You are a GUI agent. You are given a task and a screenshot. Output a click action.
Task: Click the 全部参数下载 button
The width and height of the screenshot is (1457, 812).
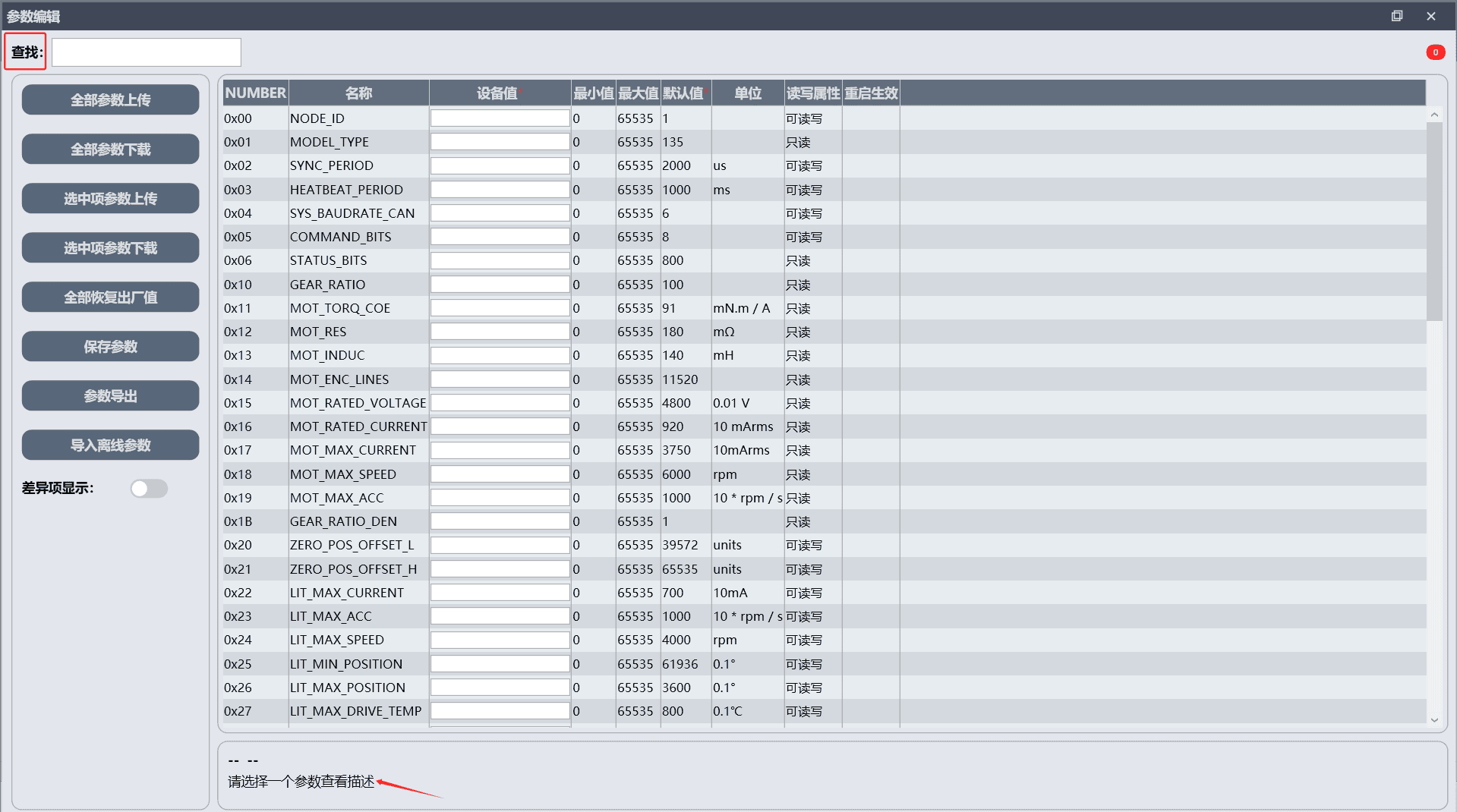click(x=111, y=149)
